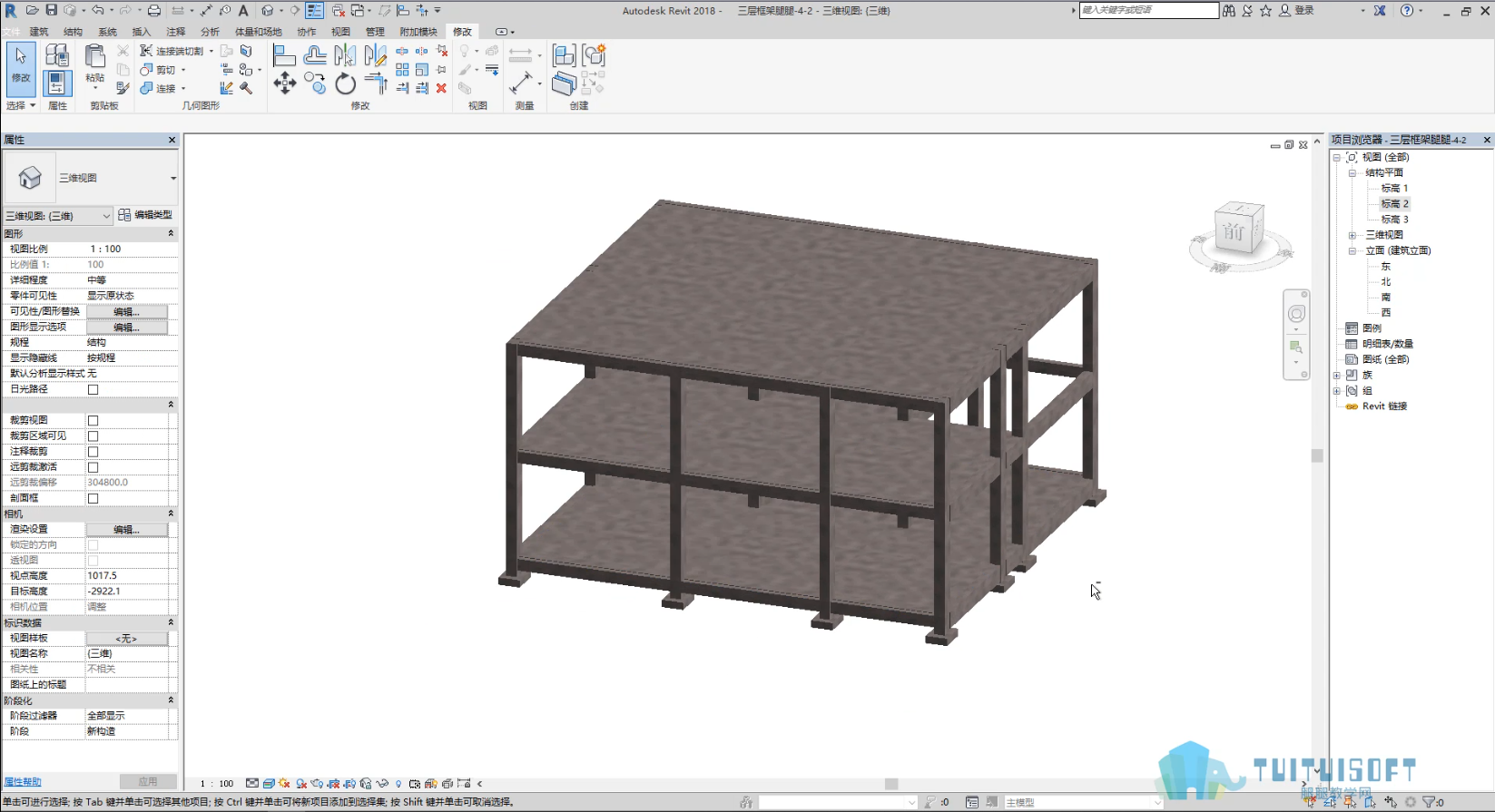Screen dimensions: 1495x812
Task: Open the 管理 ribbon tab
Action: click(x=375, y=32)
